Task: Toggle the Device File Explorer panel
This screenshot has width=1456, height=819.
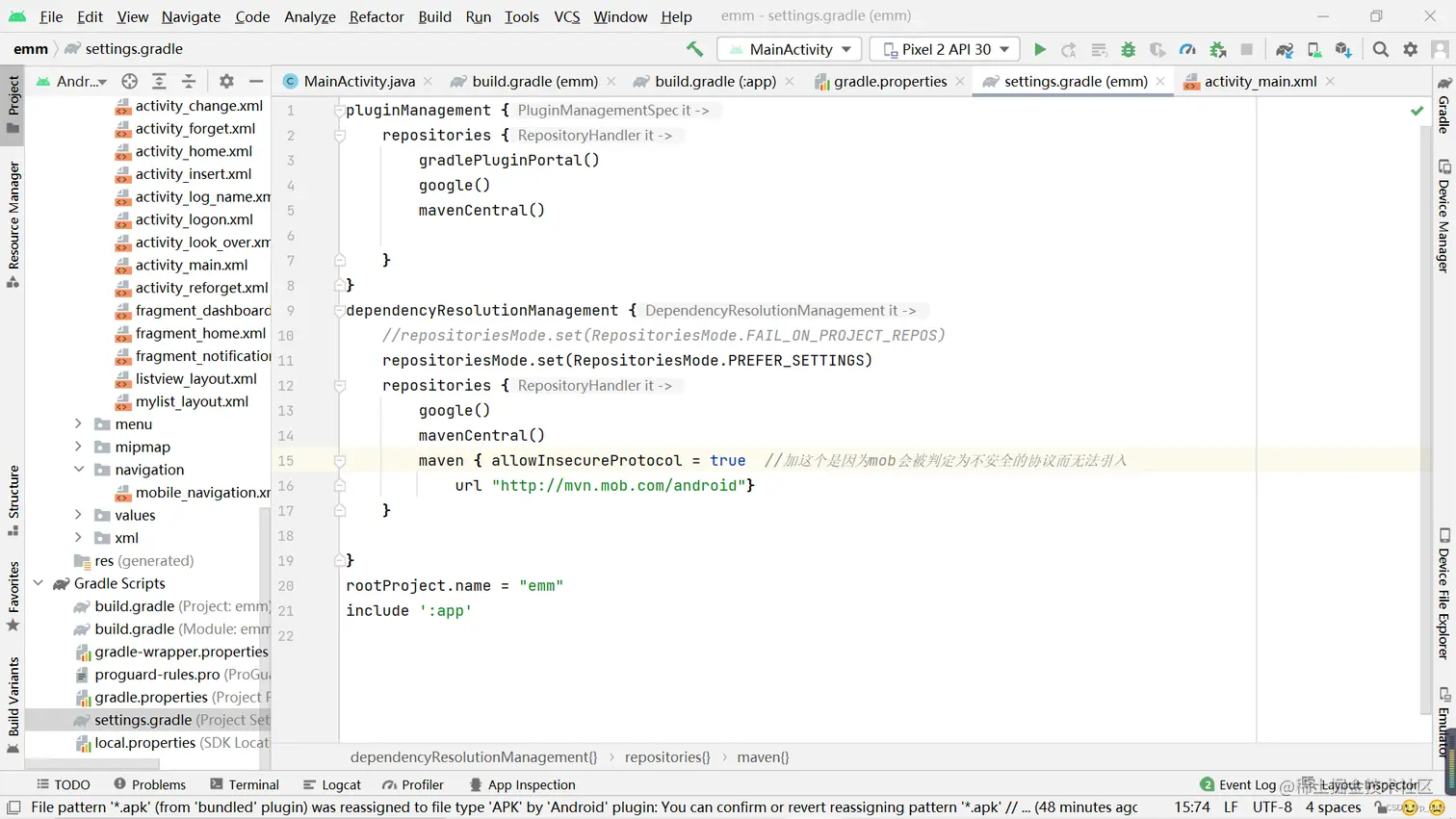Action: click(1443, 593)
